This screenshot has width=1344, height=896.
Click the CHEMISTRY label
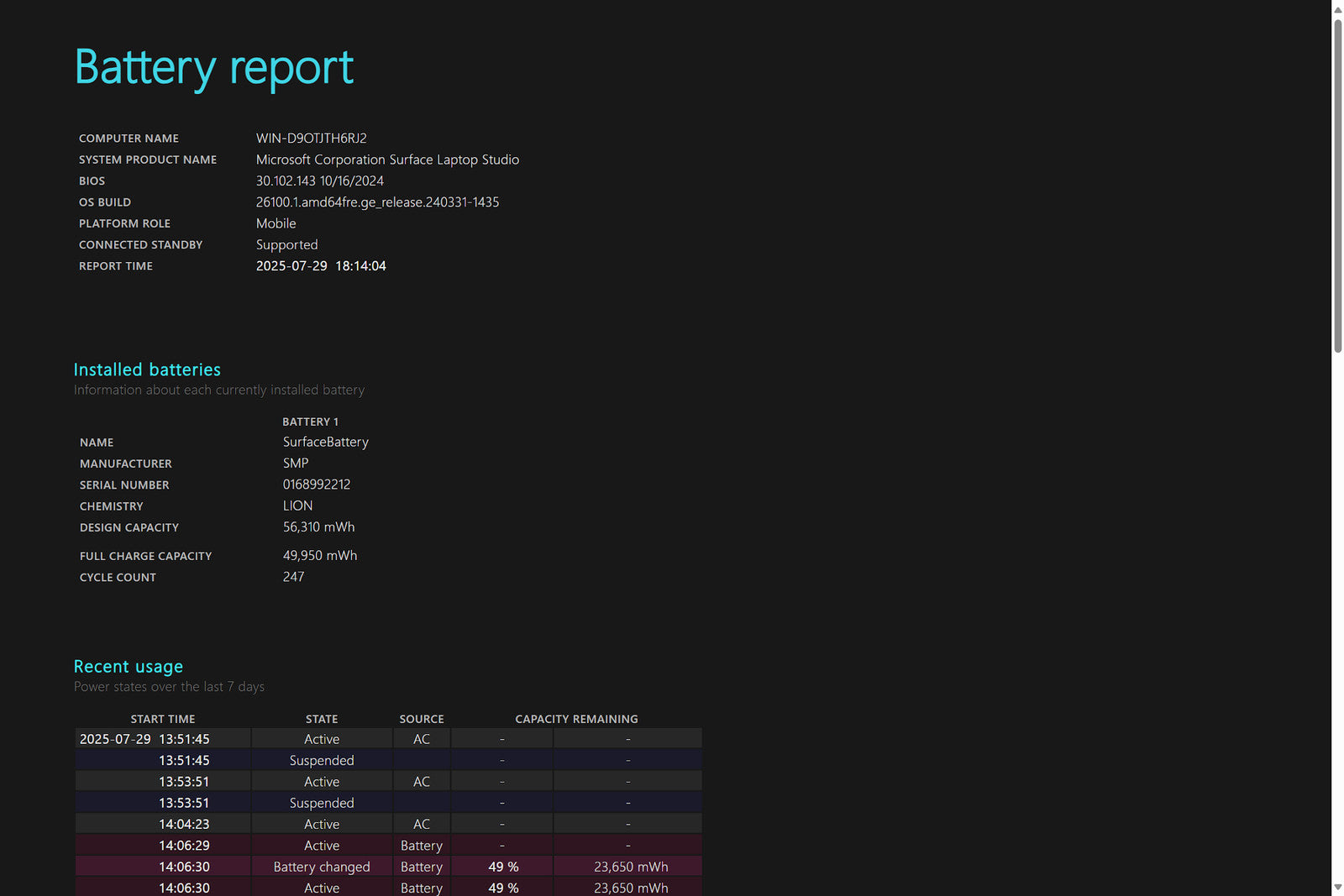(112, 506)
